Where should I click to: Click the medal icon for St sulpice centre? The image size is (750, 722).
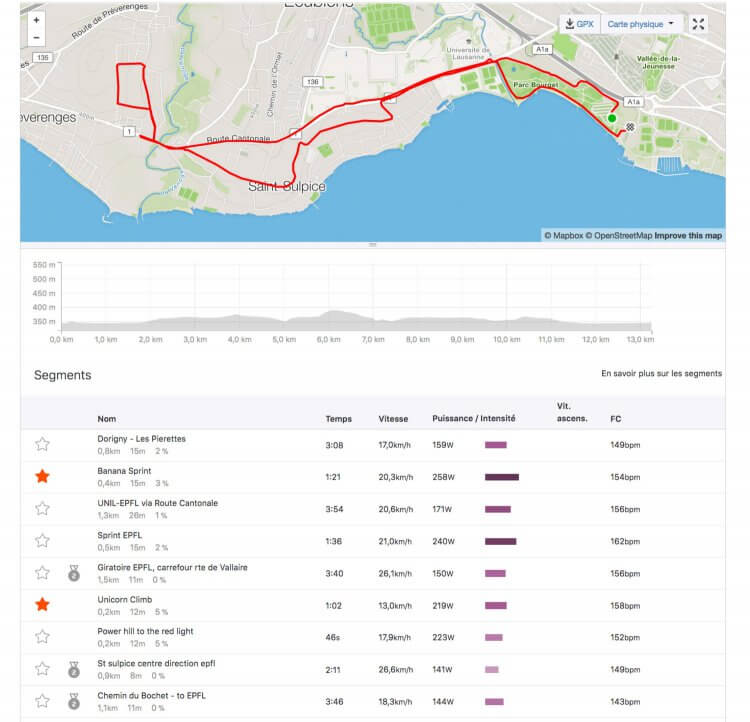click(x=73, y=669)
